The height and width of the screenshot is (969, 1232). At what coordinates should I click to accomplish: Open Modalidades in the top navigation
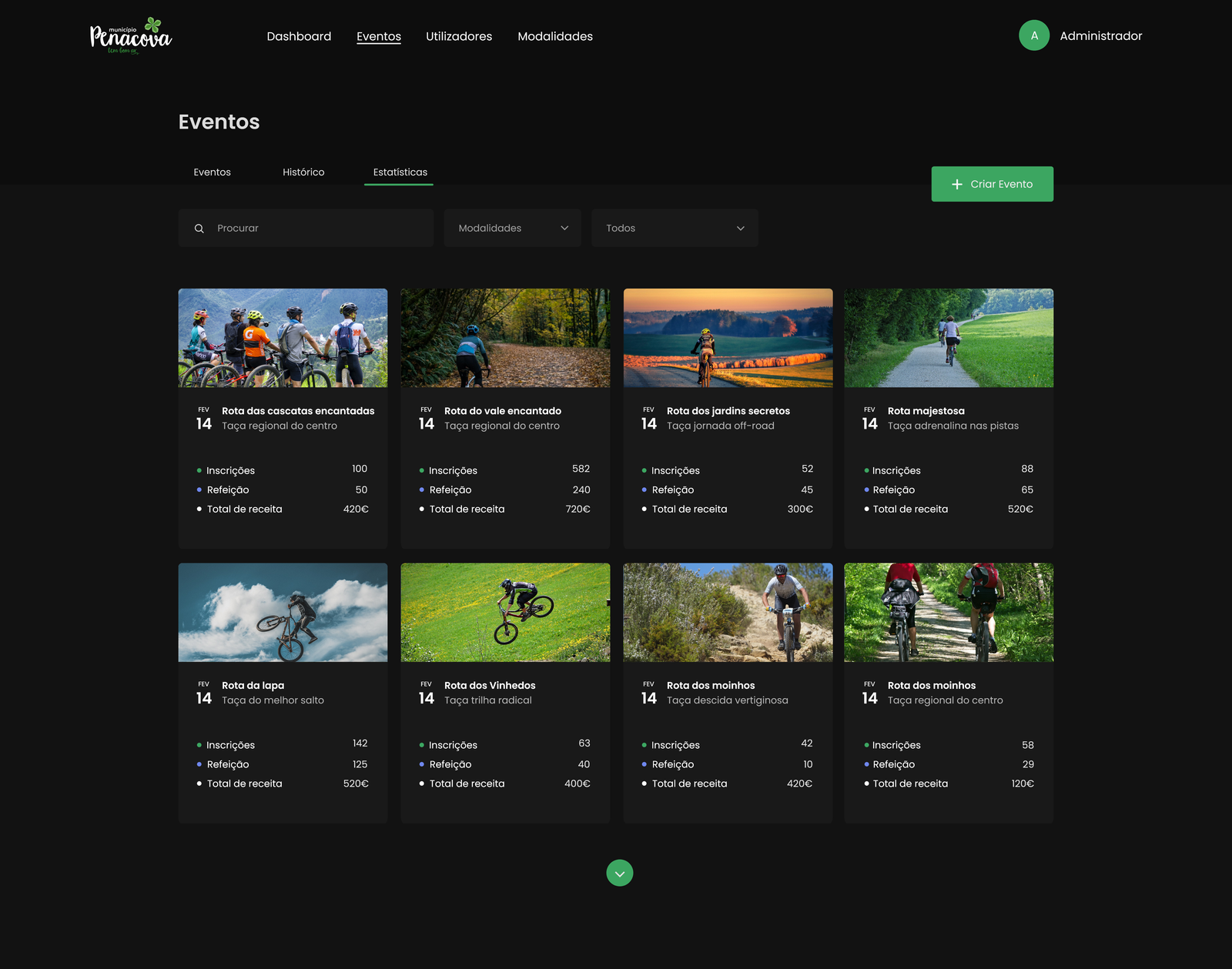[554, 36]
